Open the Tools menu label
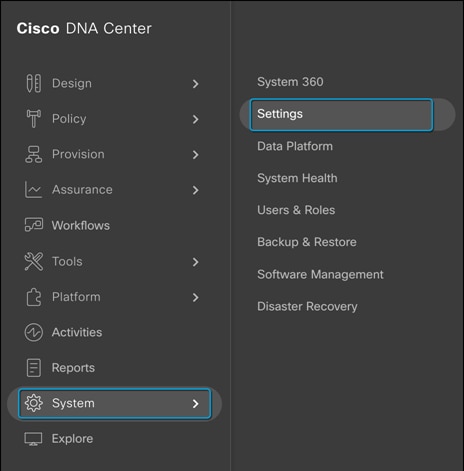 click(x=67, y=261)
